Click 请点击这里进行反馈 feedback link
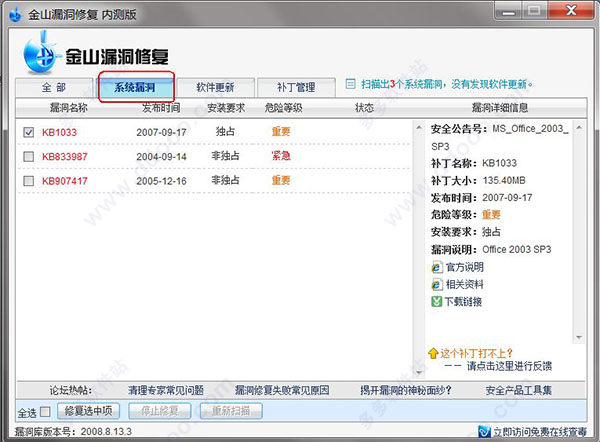Screen dimensions: 600x442 tap(509, 366)
